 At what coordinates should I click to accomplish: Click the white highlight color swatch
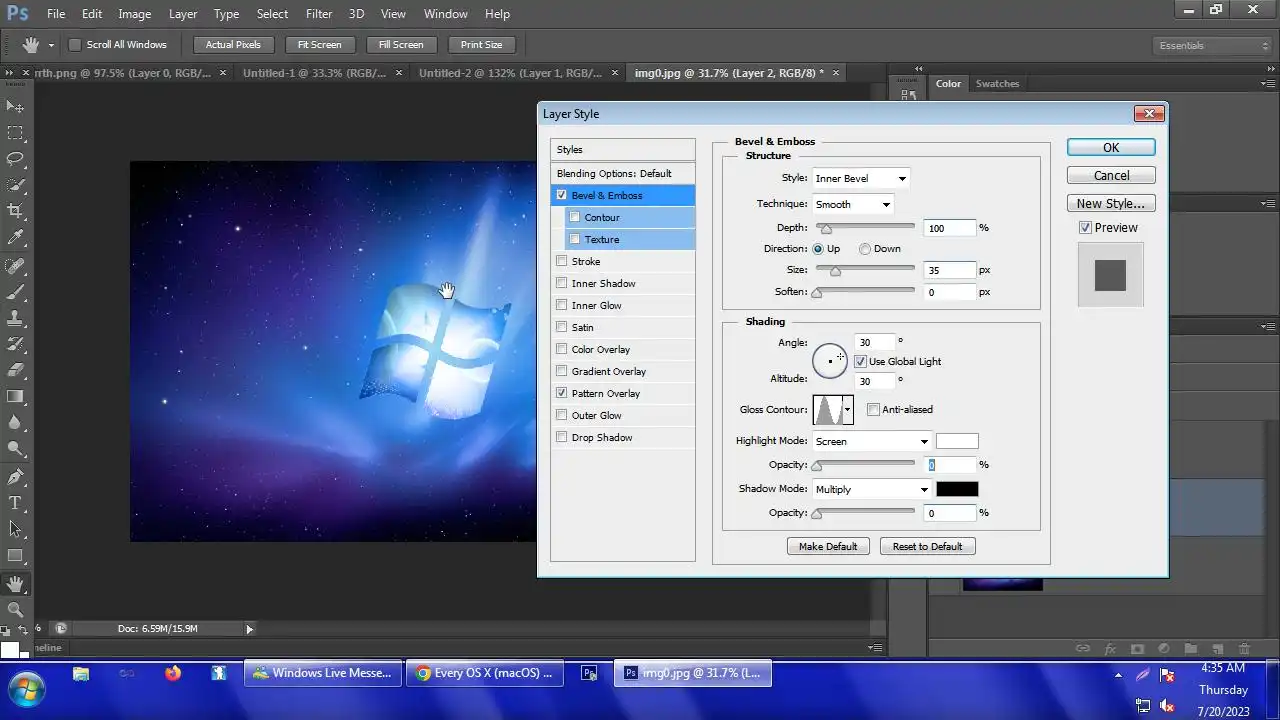click(x=957, y=441)
